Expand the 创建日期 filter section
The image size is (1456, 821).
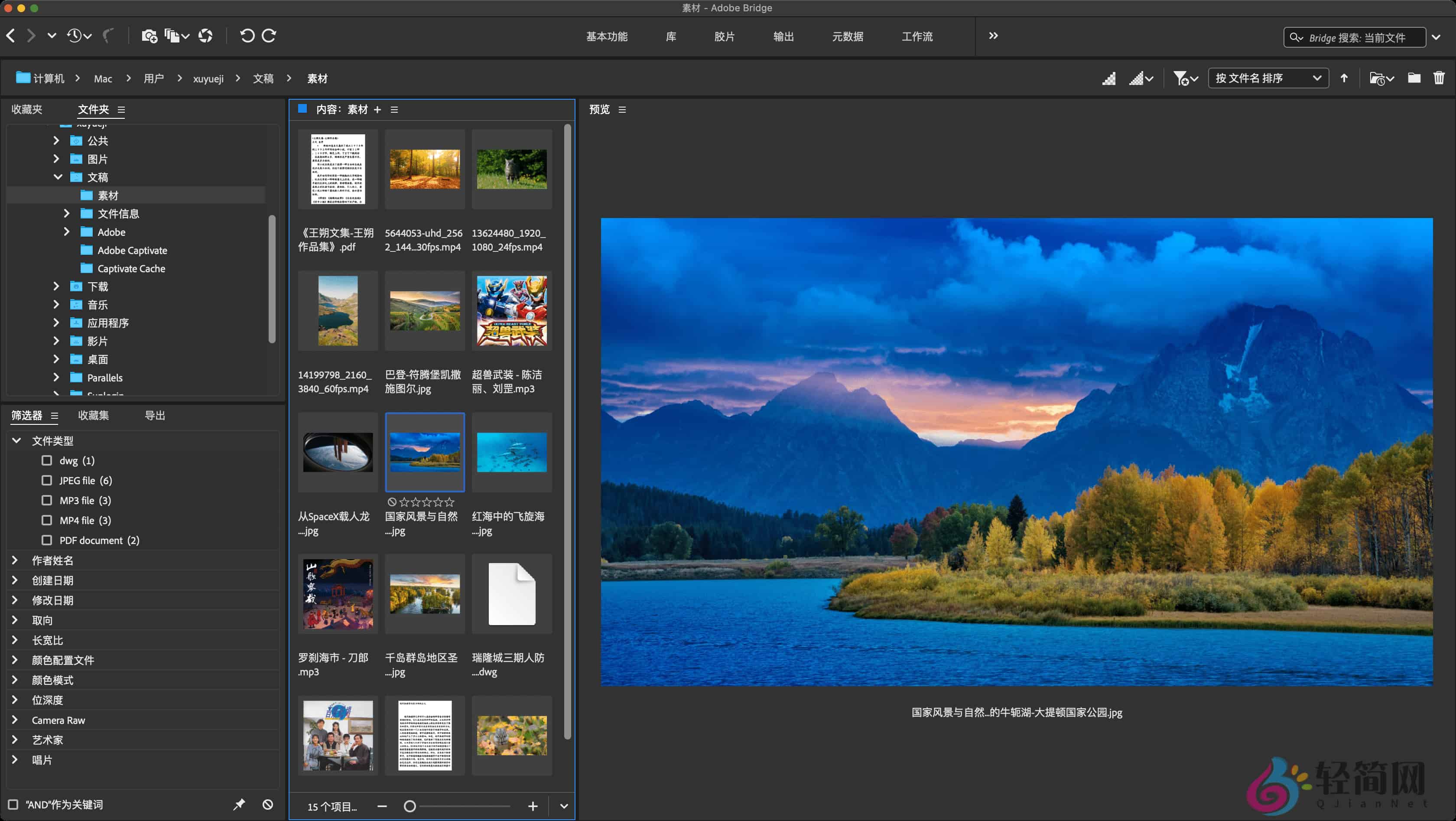pyautogui.click(x=15, y=580)
